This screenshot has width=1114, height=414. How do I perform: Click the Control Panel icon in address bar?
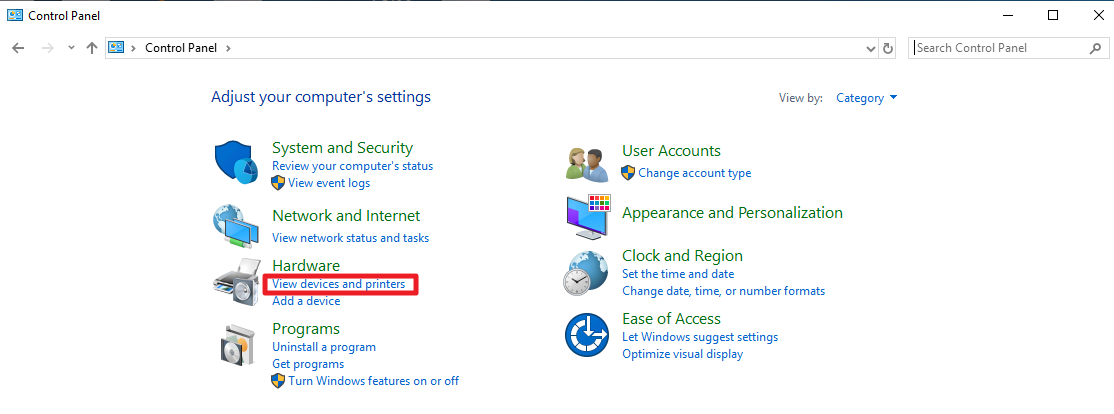116,48
